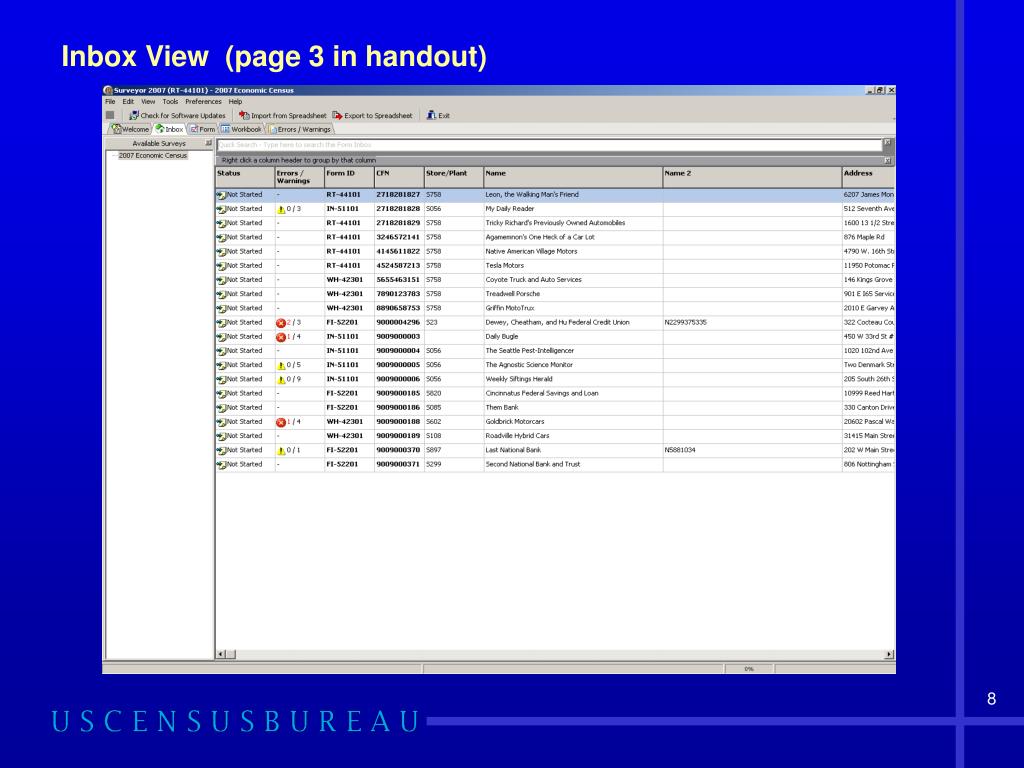Click the pin icon beside Available Surveys
Screen dimensions: 1024x768
(x=208, y=143)
